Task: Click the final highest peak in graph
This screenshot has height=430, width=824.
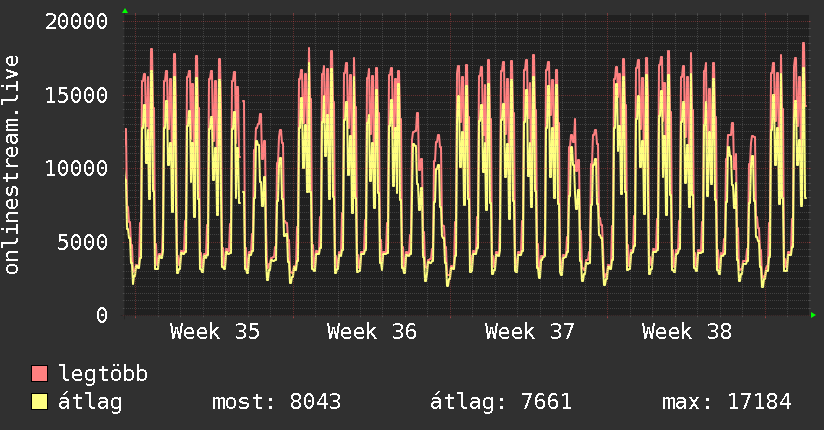Action: click(804, 44)
